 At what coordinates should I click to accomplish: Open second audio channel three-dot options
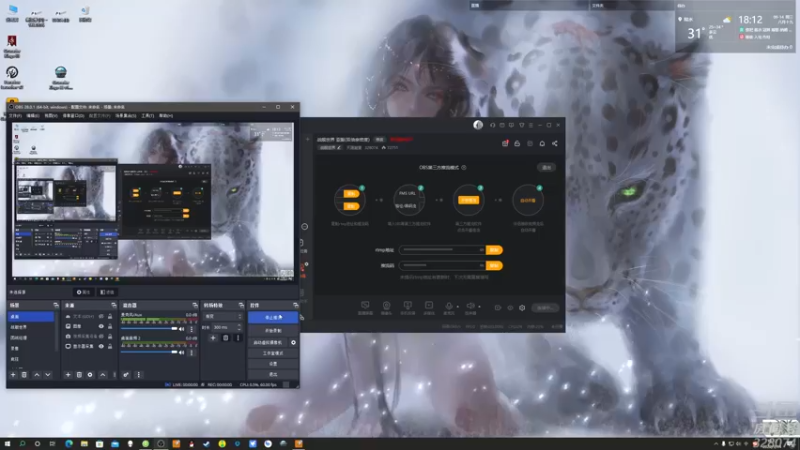(x=192, y=352)
